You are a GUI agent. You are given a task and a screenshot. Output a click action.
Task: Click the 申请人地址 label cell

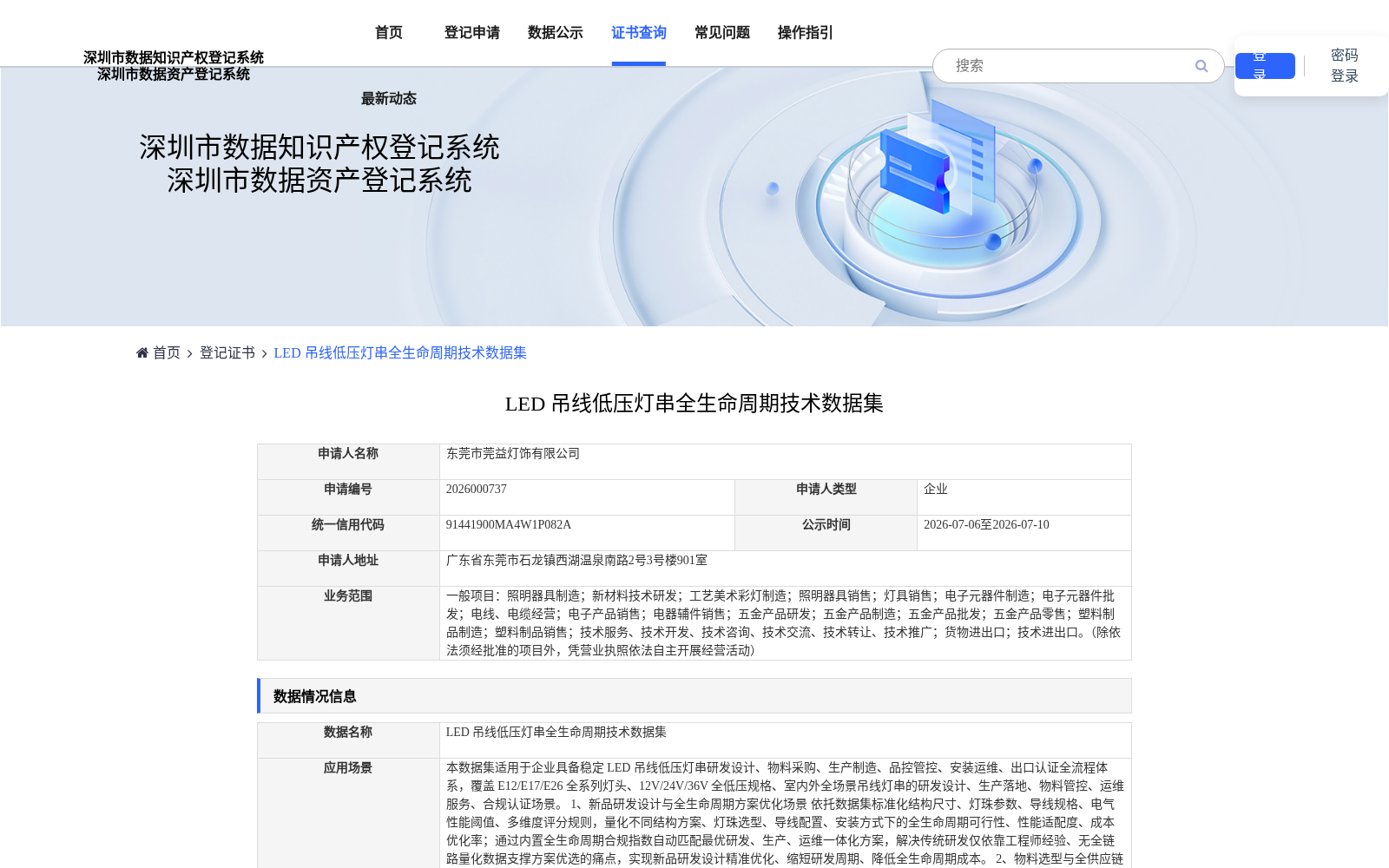coord(348,569)
